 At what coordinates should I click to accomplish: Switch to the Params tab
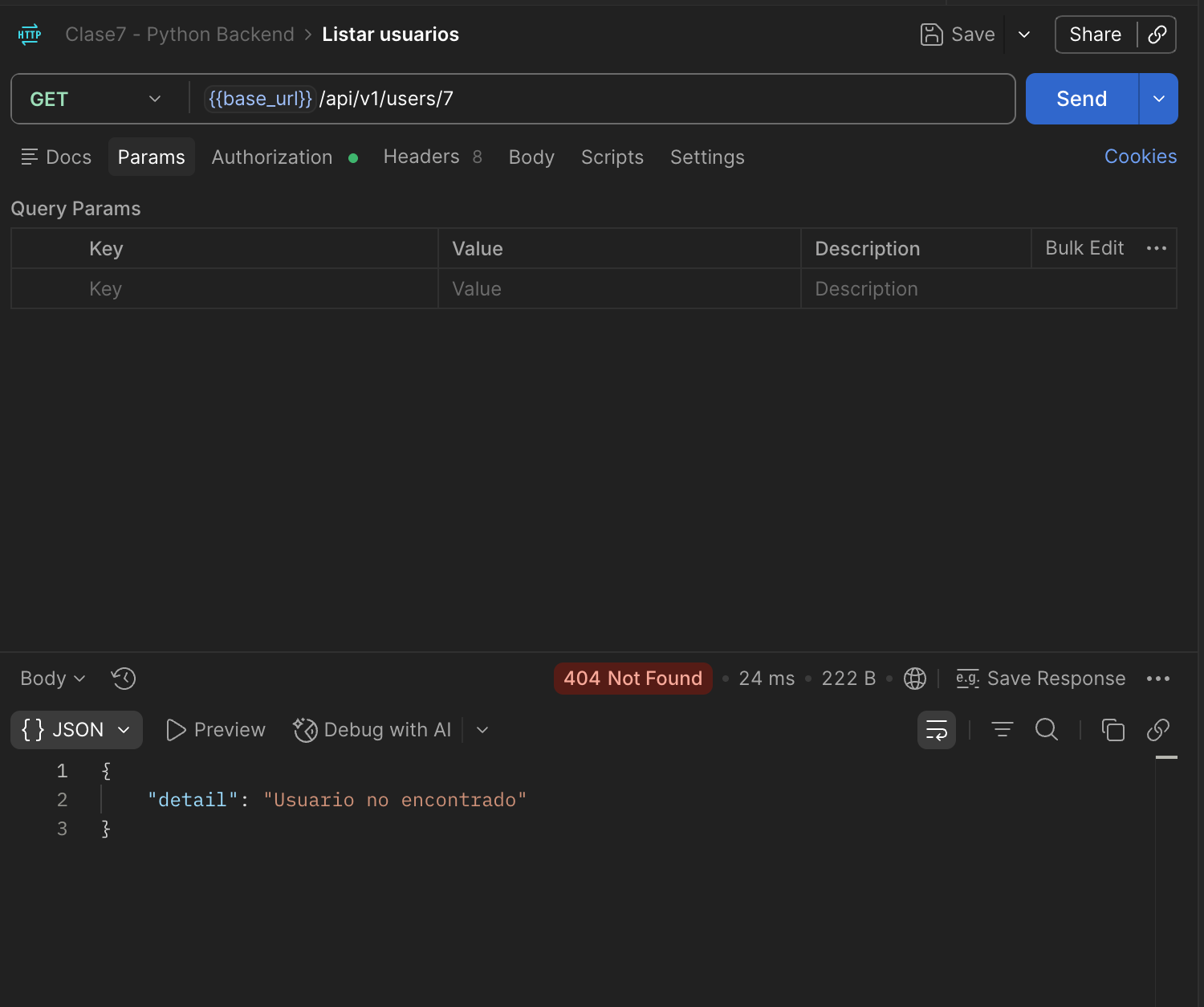click(152, 157)
